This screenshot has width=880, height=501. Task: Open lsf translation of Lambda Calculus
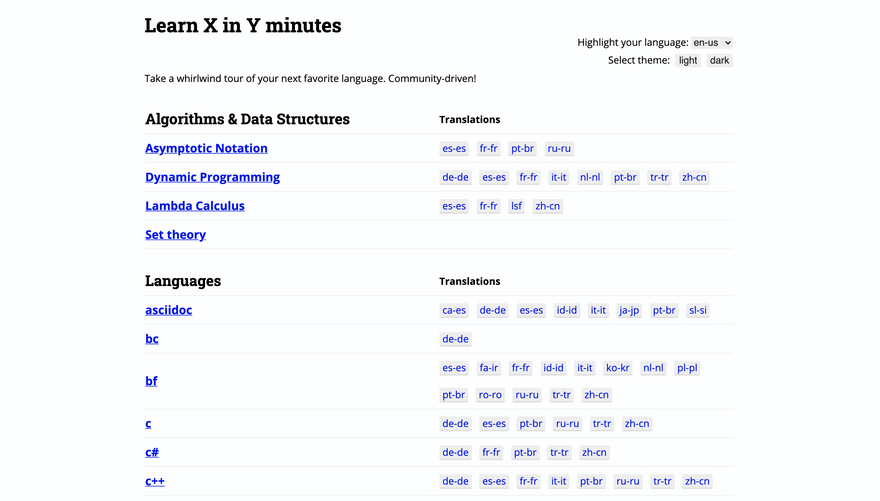click(516, 207)
